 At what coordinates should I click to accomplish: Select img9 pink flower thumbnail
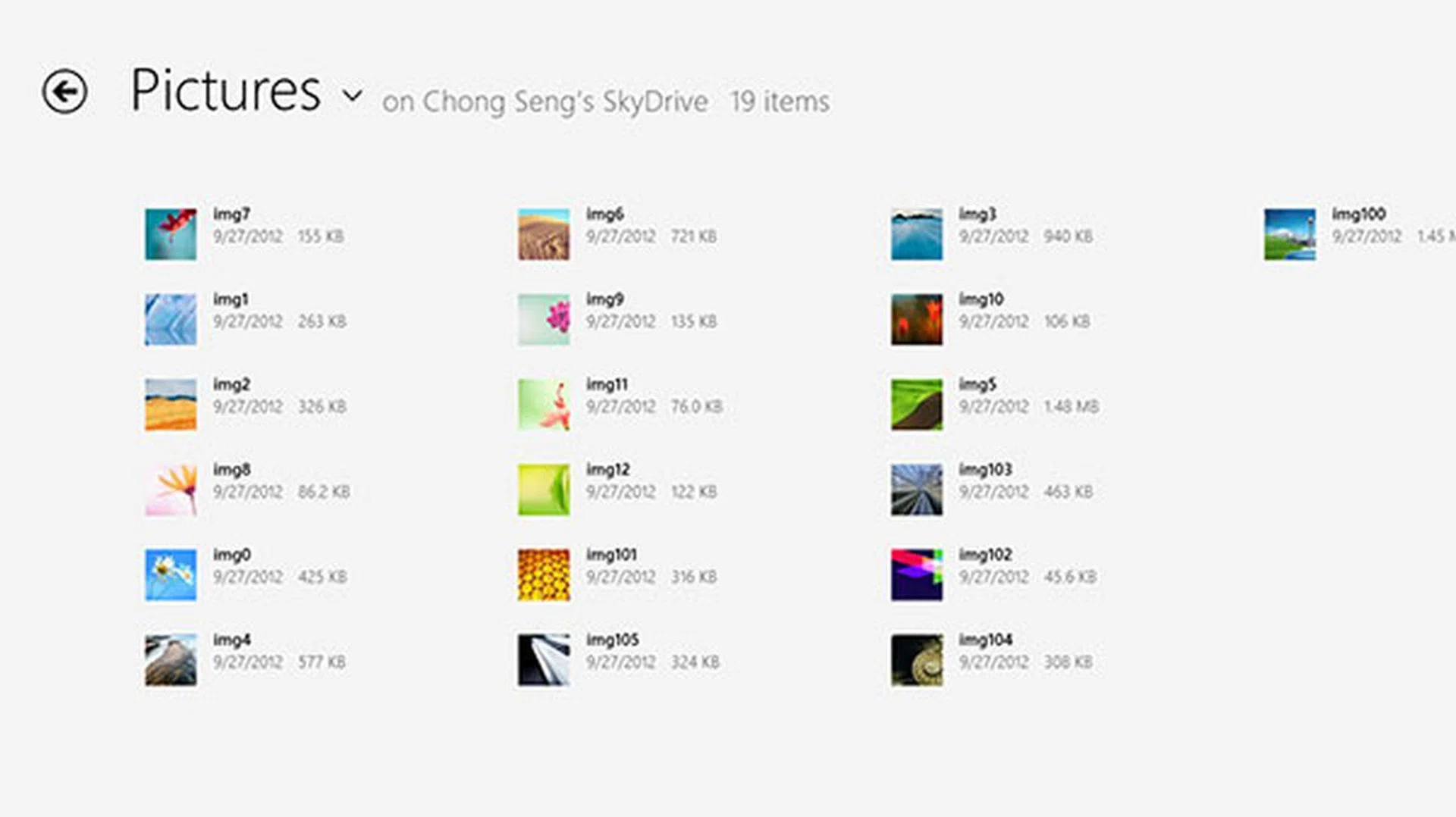coord(544,320)
